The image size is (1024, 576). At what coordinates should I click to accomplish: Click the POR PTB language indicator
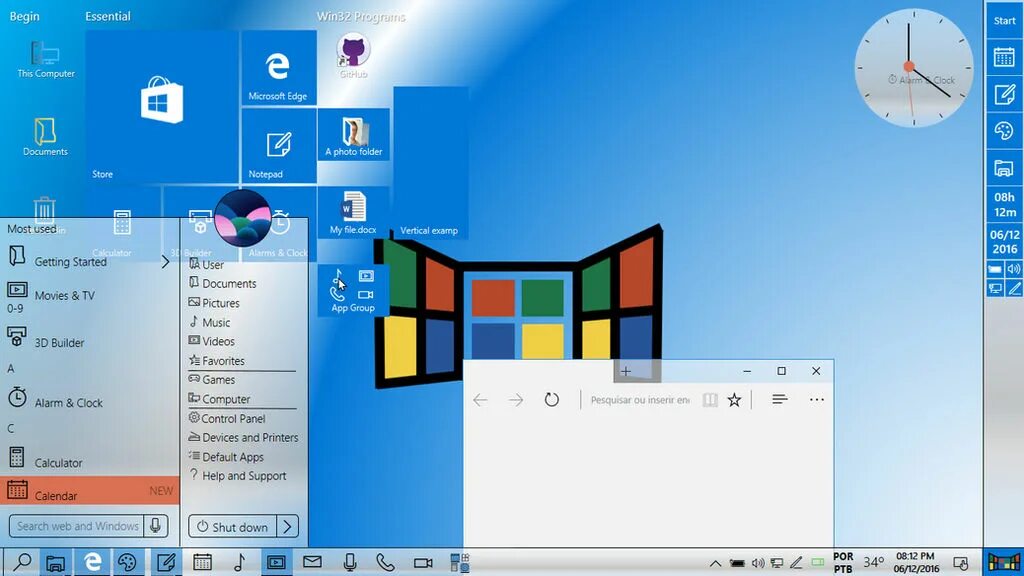(842, 562)
